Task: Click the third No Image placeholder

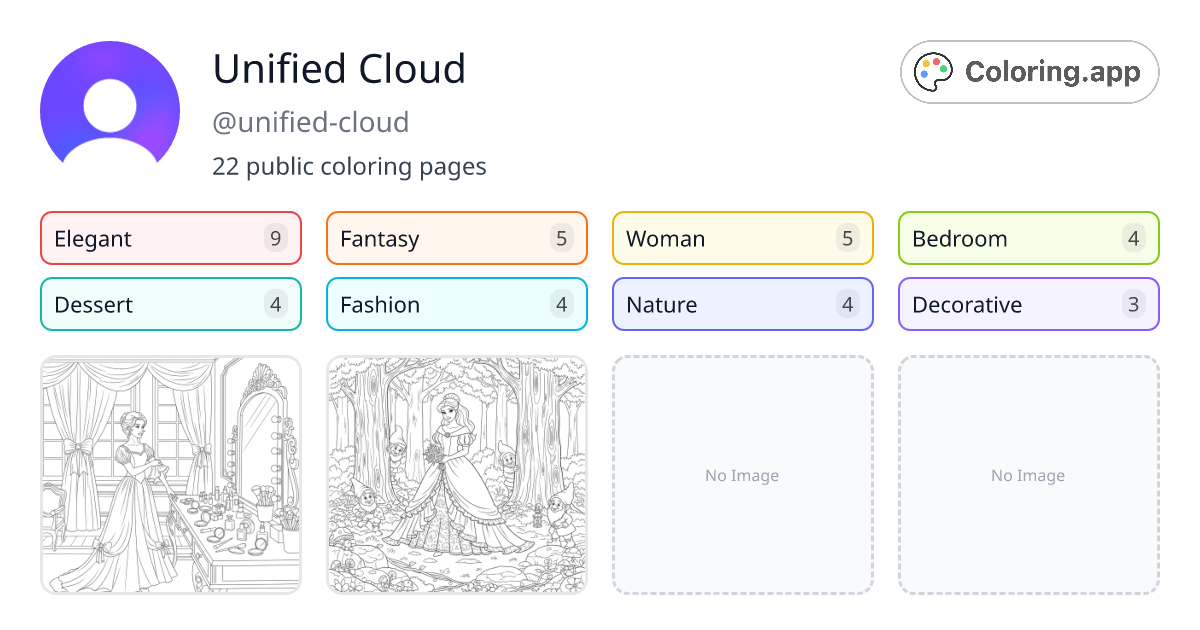Action: 742,475
